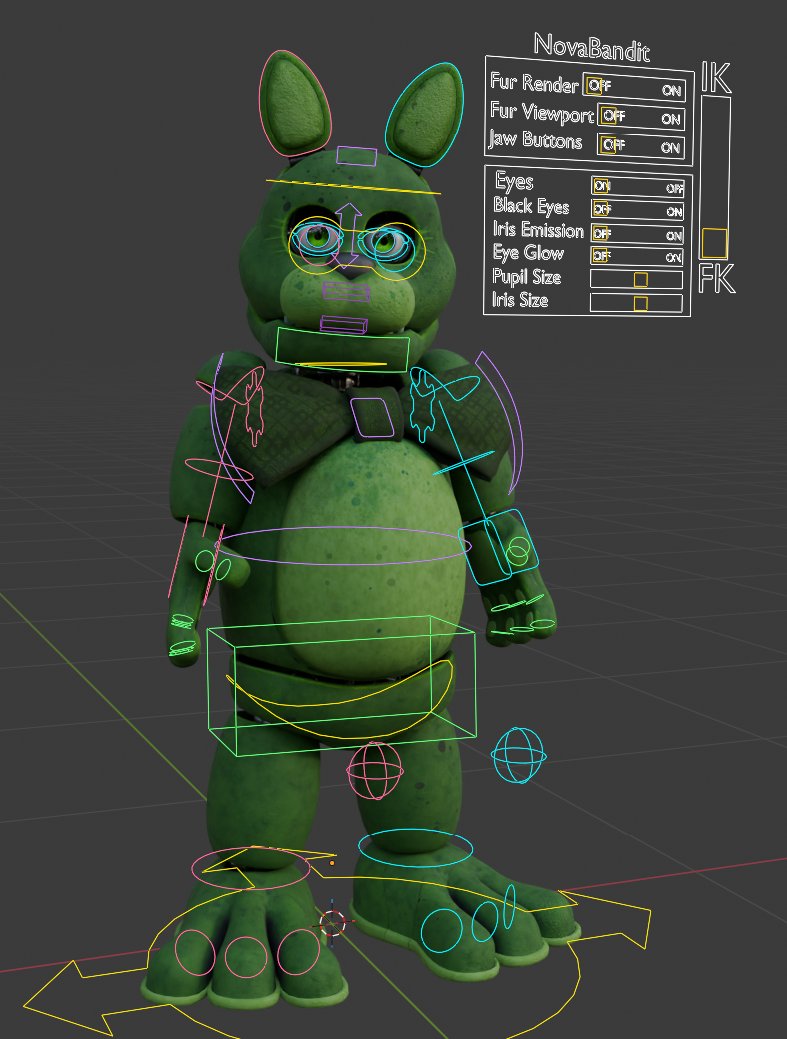787x1039 pixels.
Task: Toggle the Black Eyes switch
Action: click(x=637, y=210)
